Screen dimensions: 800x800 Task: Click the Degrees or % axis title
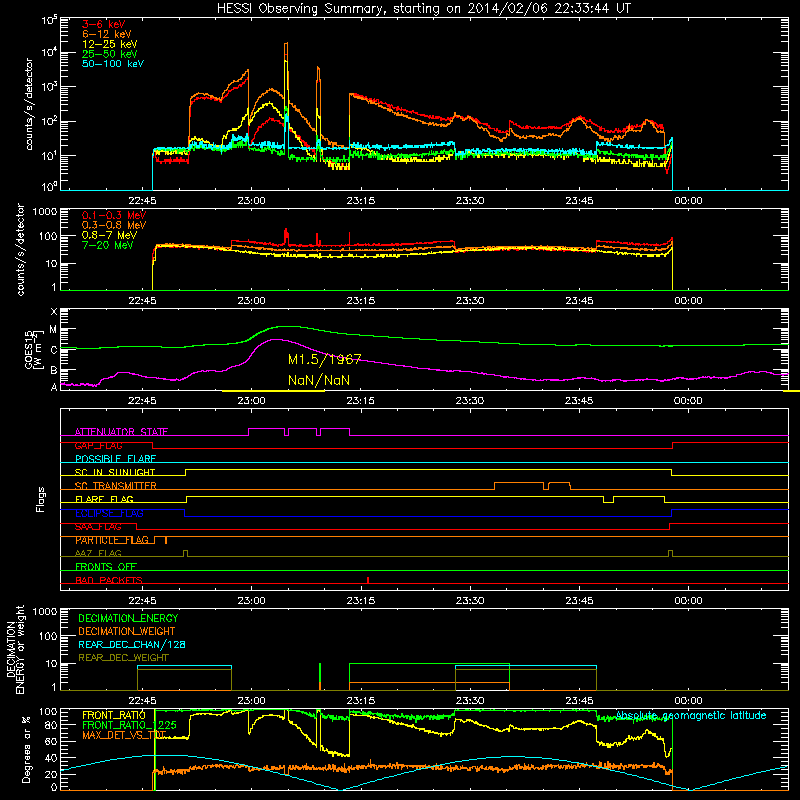tap(26, 749)
